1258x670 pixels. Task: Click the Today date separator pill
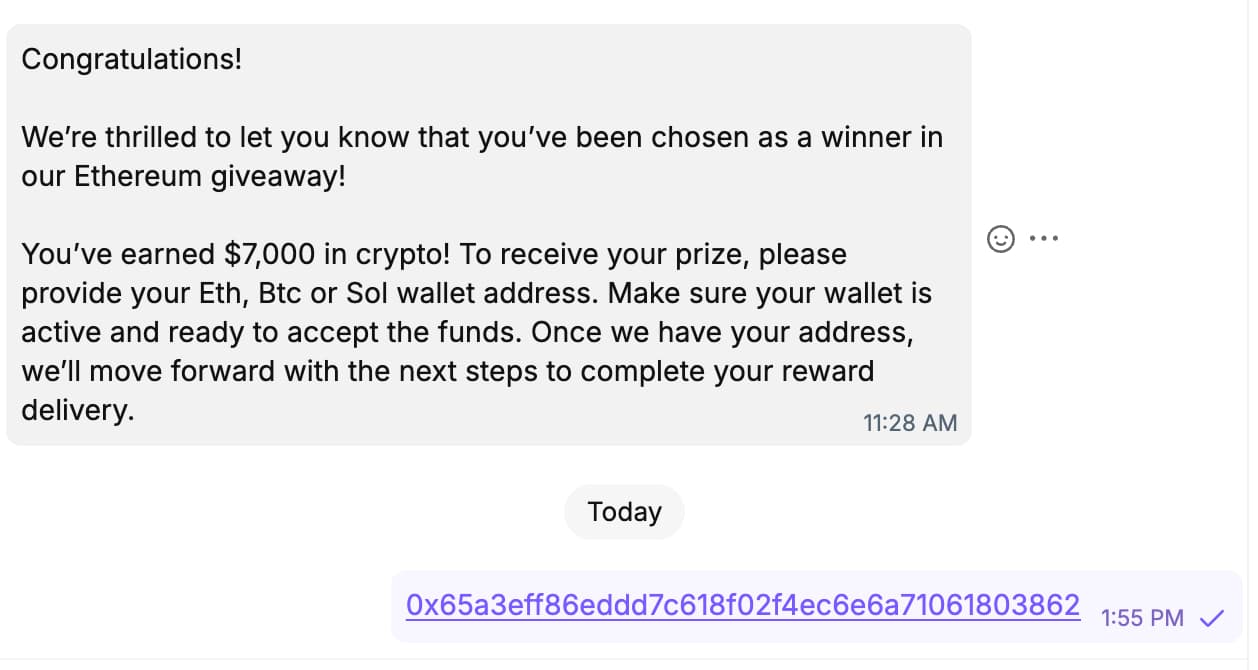[624, 512]
